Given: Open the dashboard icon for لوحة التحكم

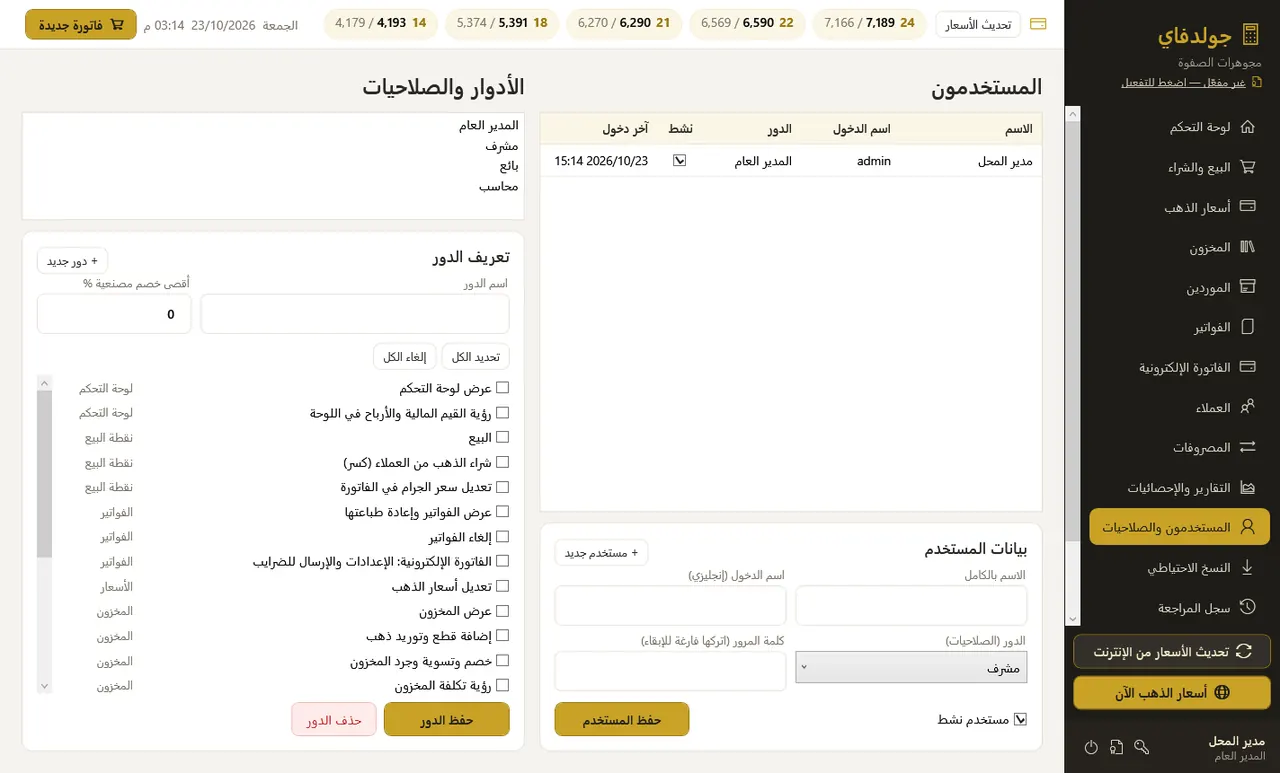Looking at the screenshot, I should [x=1247, y=127].
